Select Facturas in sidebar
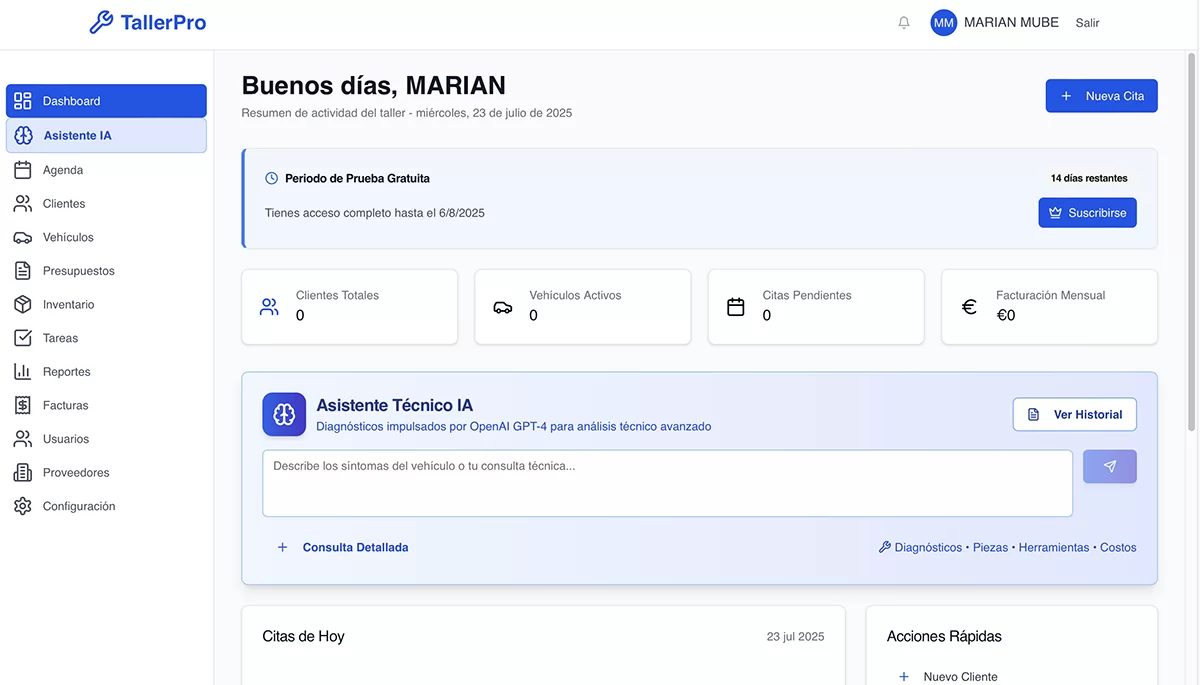Image resolution: width=1200 pixels, height=685 pixels. coord(106,405)
